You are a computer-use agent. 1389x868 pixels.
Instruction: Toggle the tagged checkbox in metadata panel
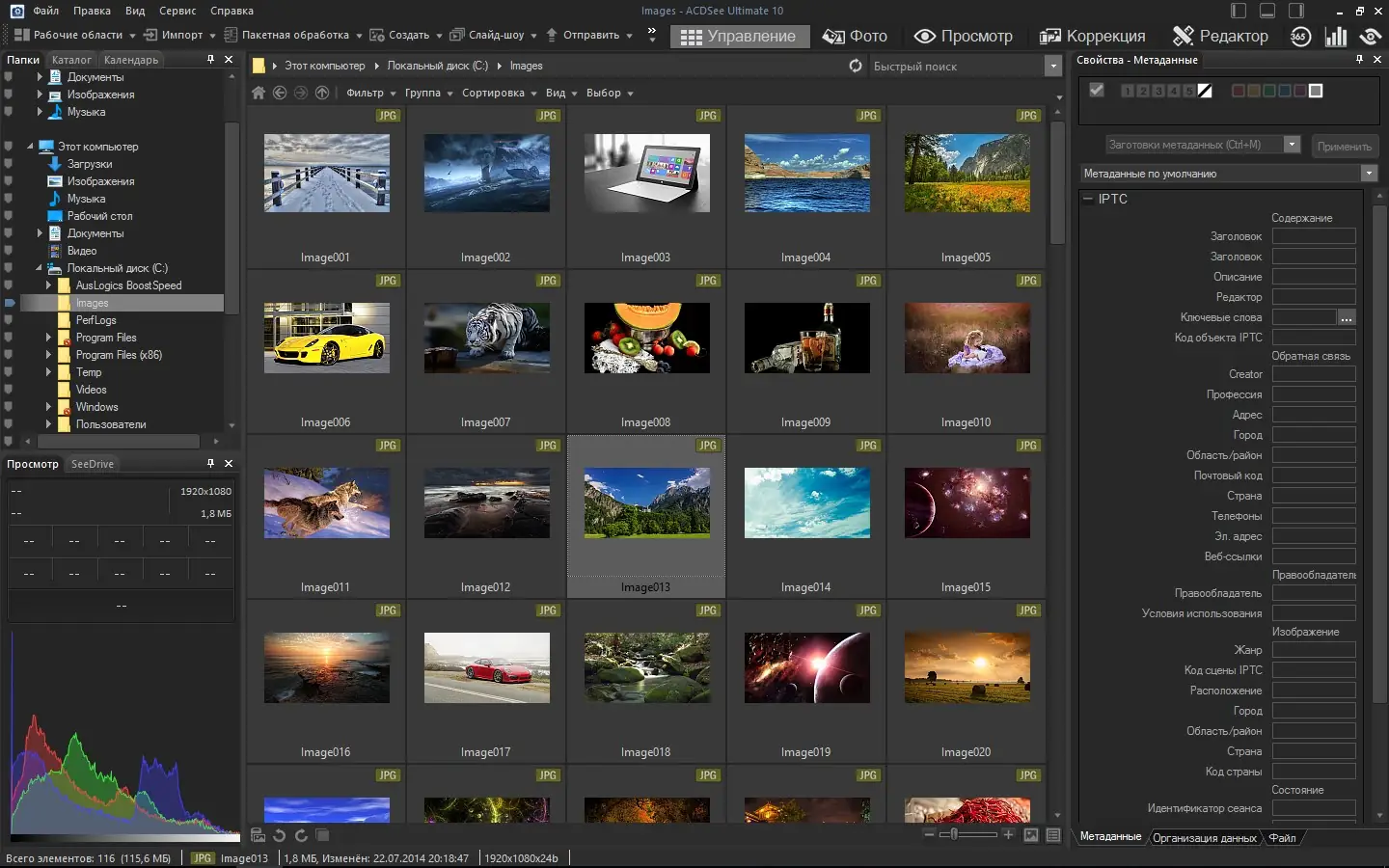[1096, 91]
